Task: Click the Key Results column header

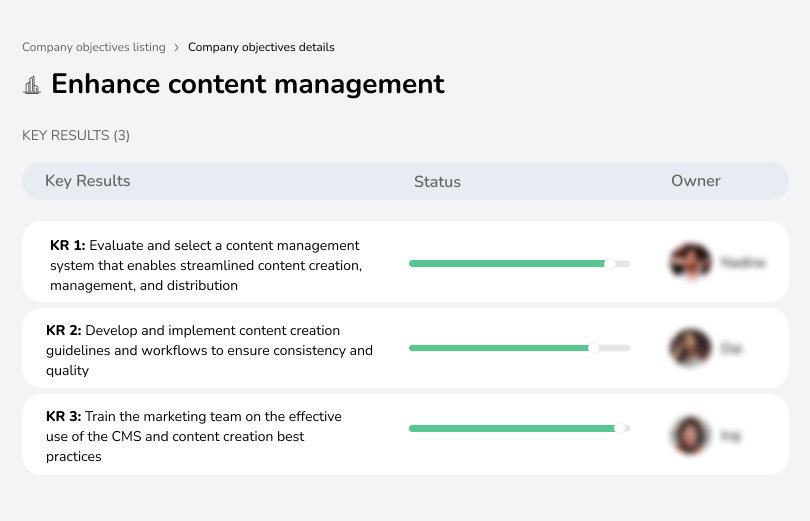Action: point(87,181)
